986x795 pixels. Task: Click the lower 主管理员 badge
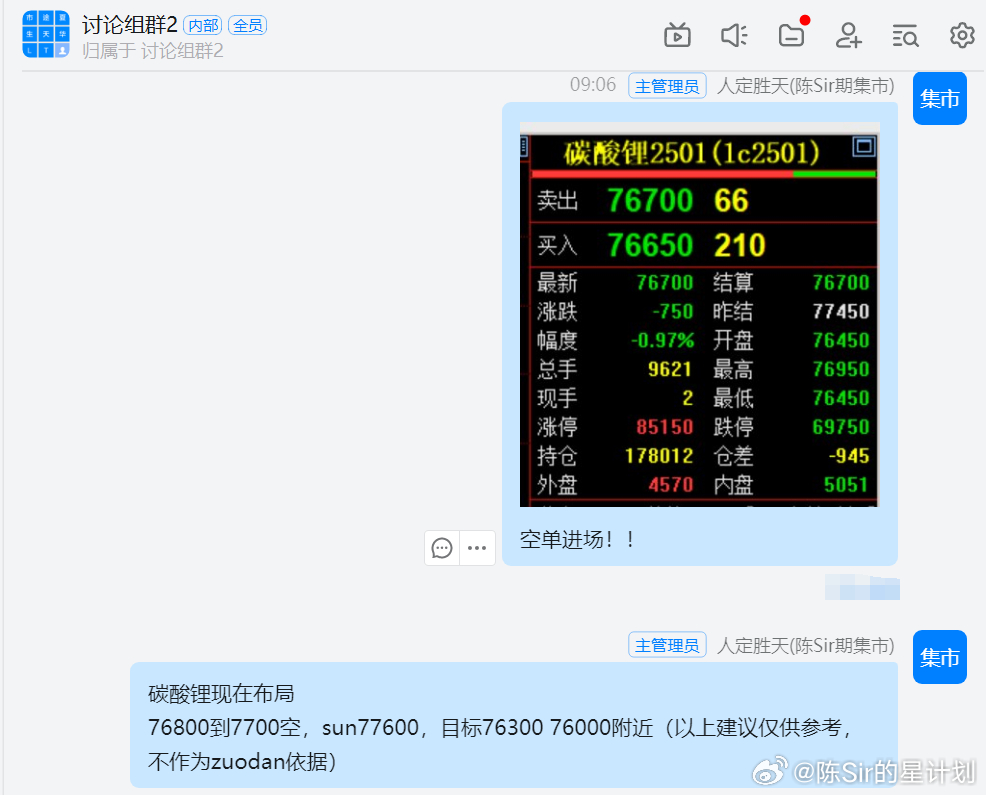click(x=667, y=645)
